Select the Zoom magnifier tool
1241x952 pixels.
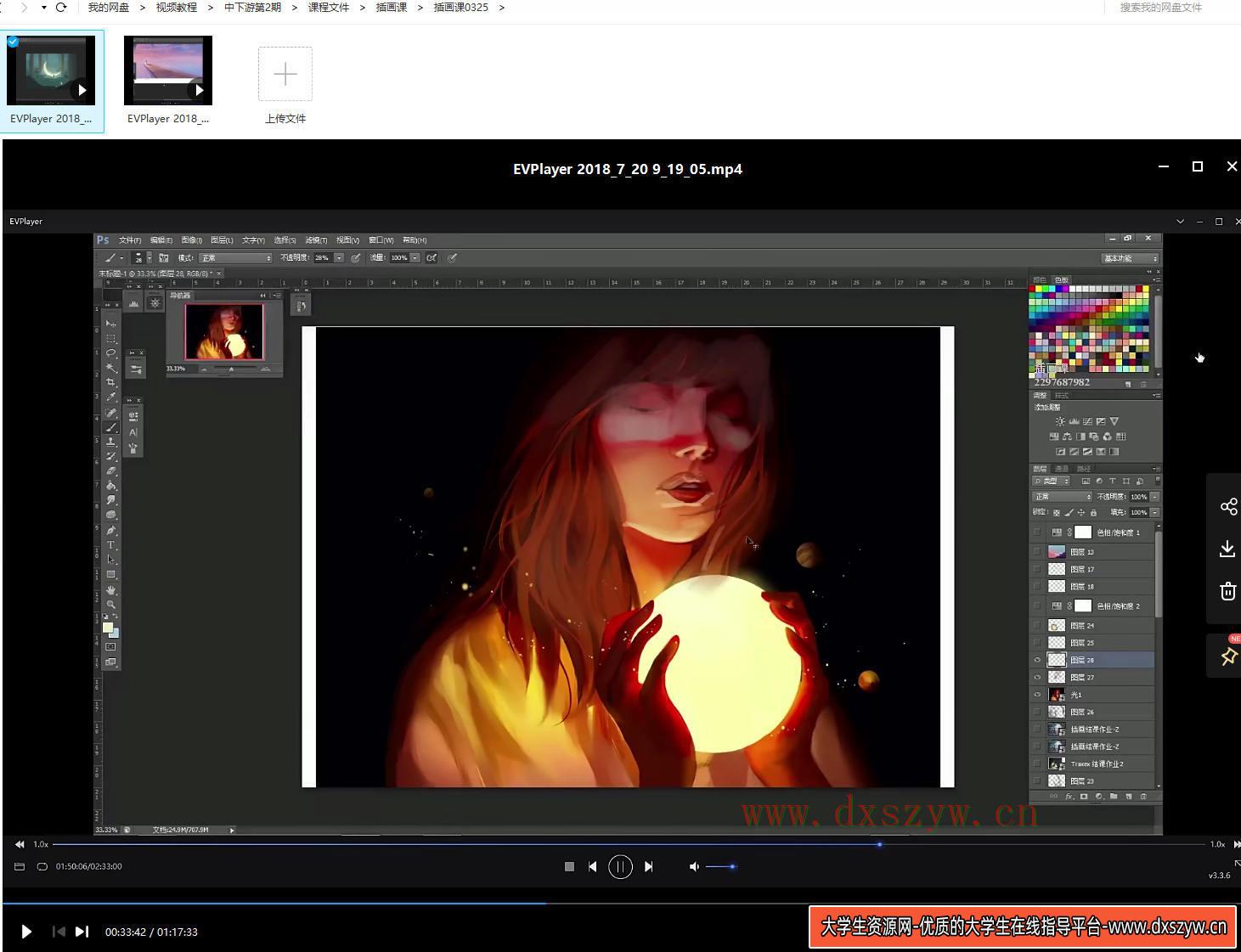pos(110,605)
